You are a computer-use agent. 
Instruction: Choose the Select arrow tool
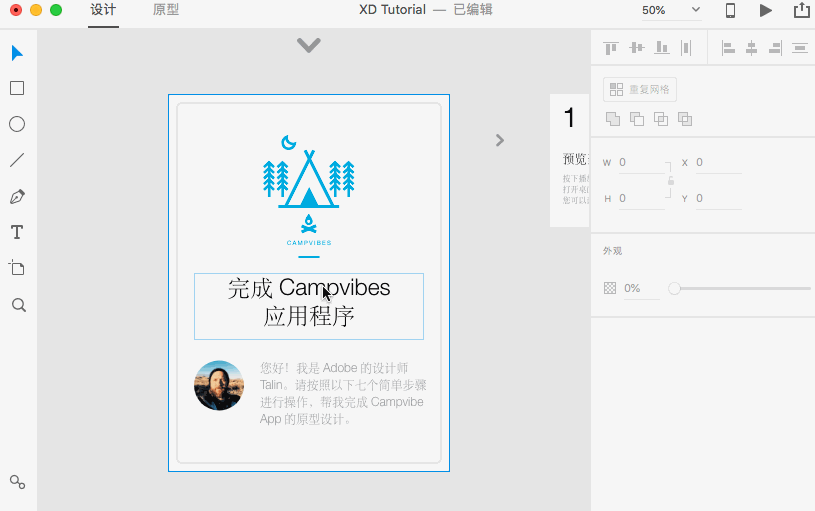click(x=17, y=53)
